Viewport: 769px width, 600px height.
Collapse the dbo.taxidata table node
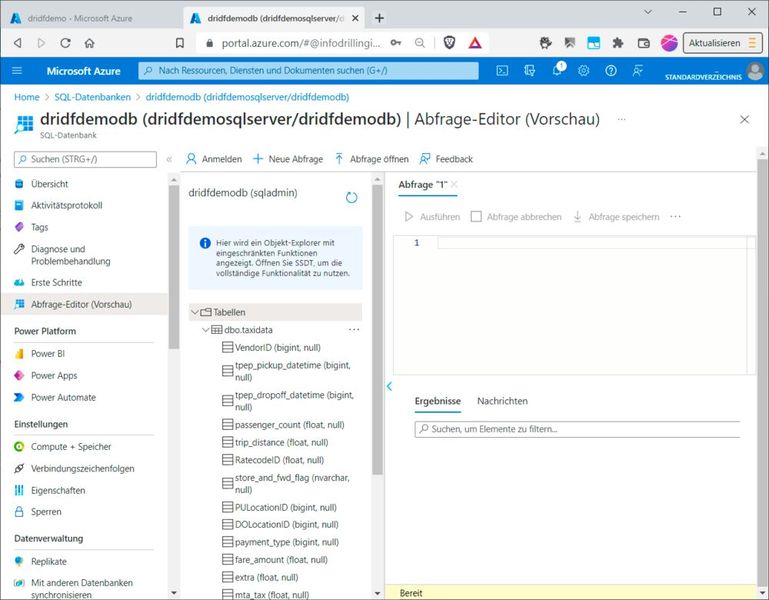click(x=205, y=330)
